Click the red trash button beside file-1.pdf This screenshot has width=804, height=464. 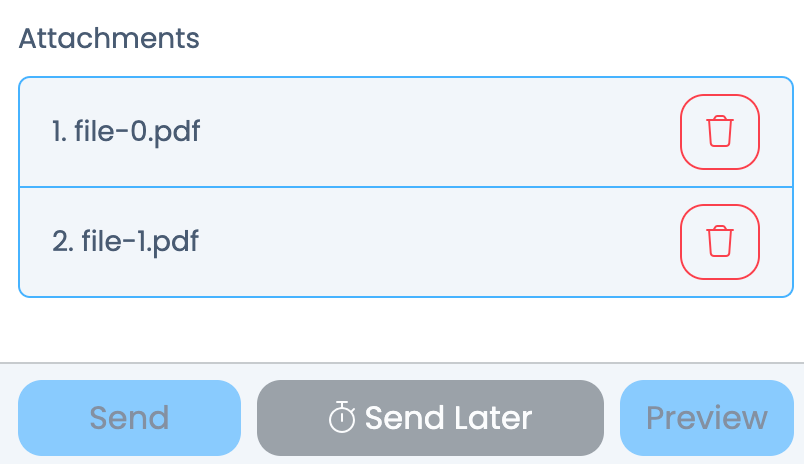719,241
